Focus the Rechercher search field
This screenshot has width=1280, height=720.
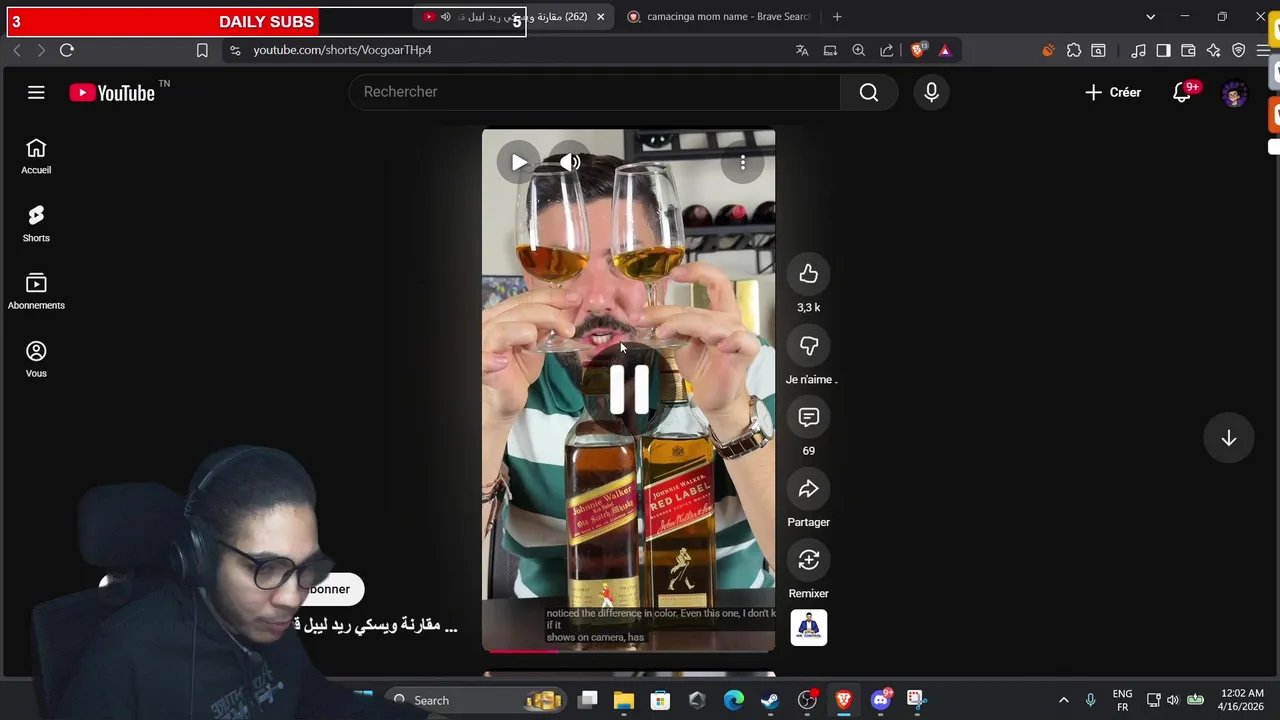click(x=595, y=92)
